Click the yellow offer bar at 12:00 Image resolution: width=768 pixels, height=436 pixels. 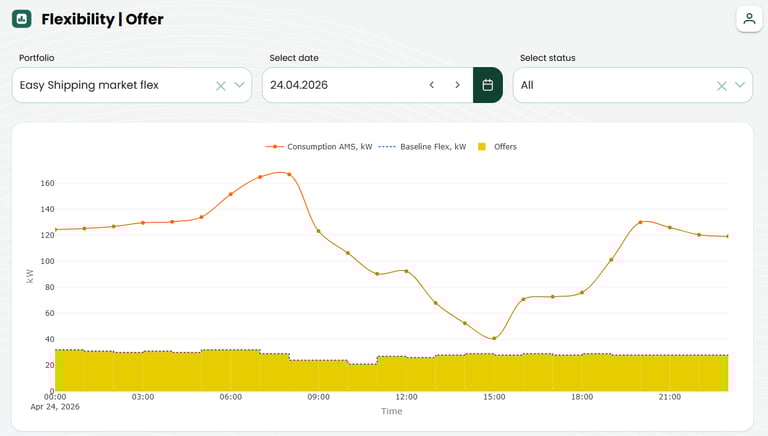point(406,373)
